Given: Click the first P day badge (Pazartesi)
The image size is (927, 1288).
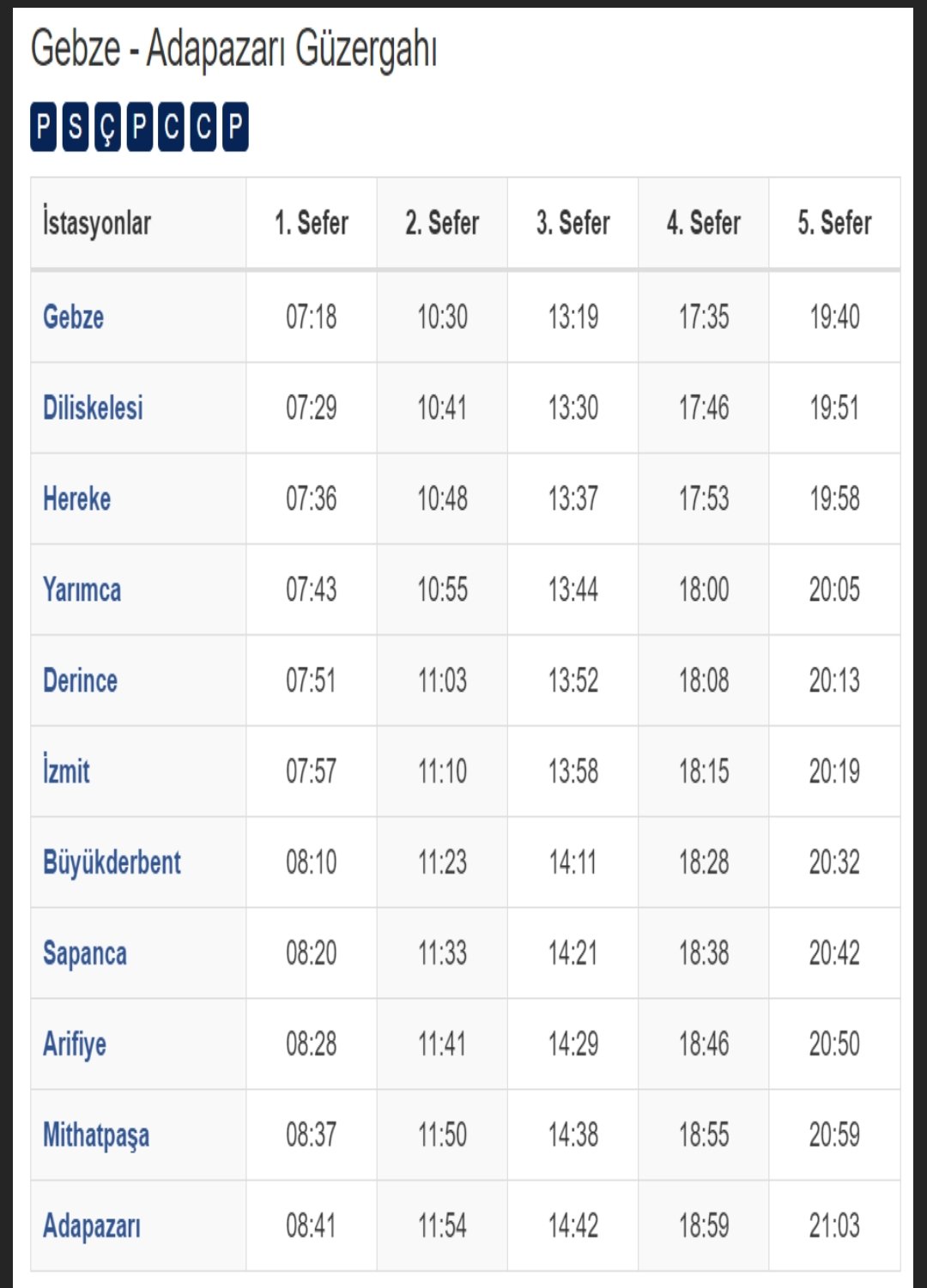Looking at the screenshot, I should (x=44, y=127).
